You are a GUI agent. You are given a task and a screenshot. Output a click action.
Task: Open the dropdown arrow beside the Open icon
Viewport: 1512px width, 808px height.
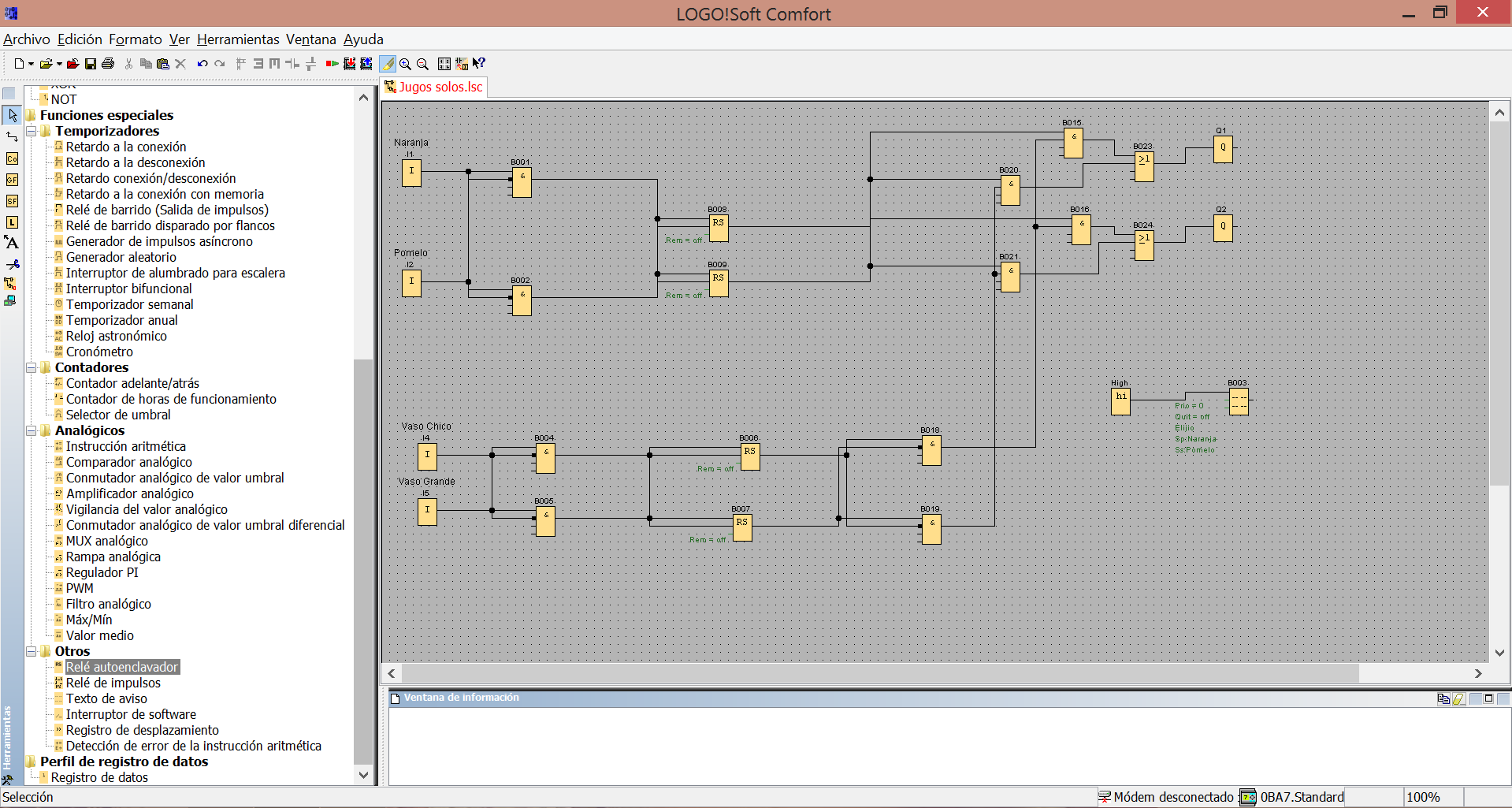pyautogui.click(x=59, y=64)
